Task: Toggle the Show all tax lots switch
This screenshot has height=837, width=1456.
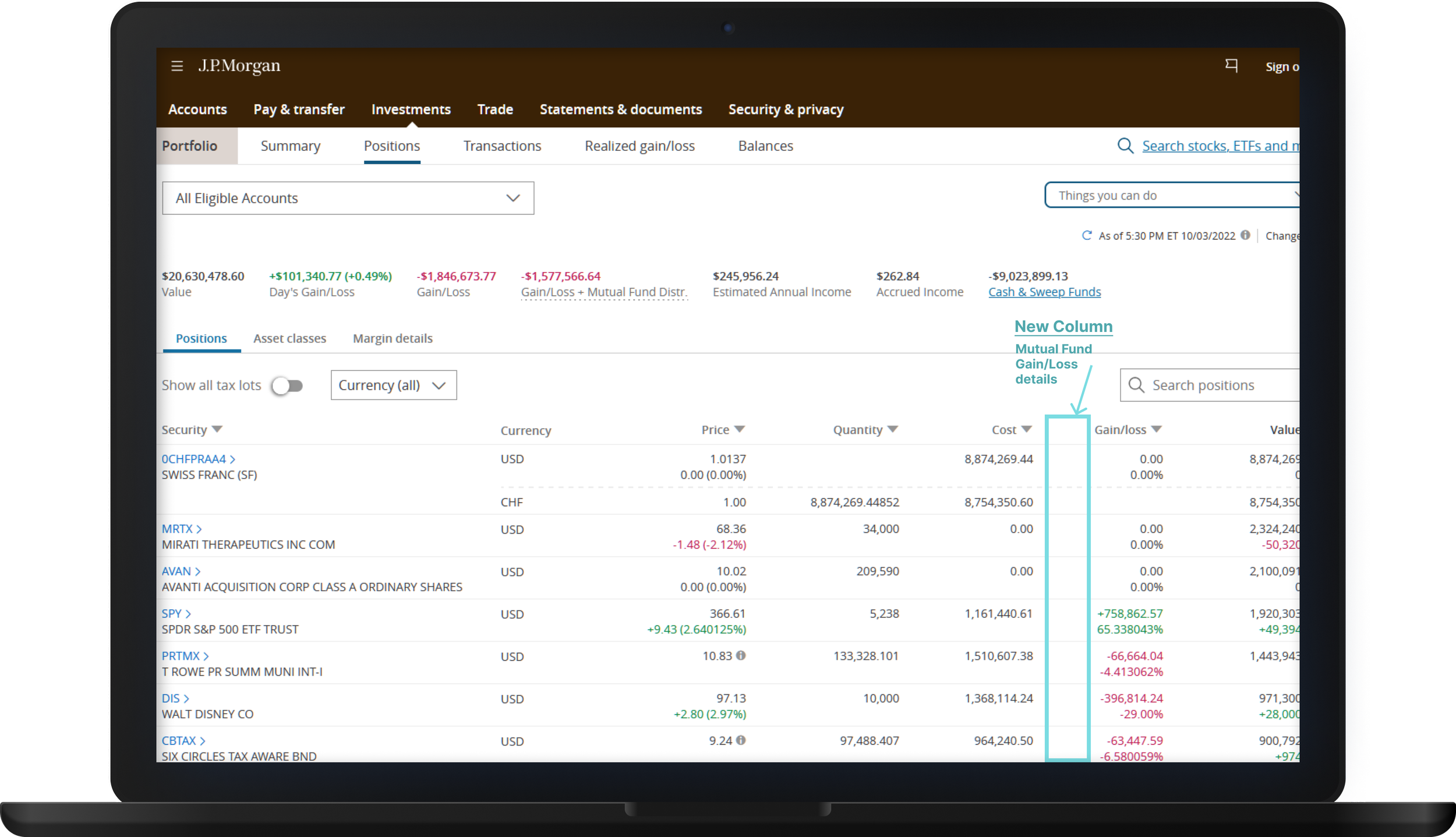Action: coord(287,386)
